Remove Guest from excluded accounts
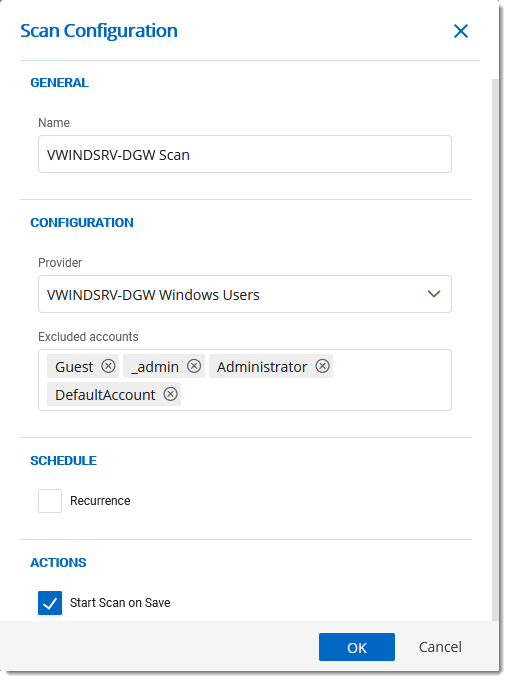The width and height of the screenshot is (509, 681). 108,366
